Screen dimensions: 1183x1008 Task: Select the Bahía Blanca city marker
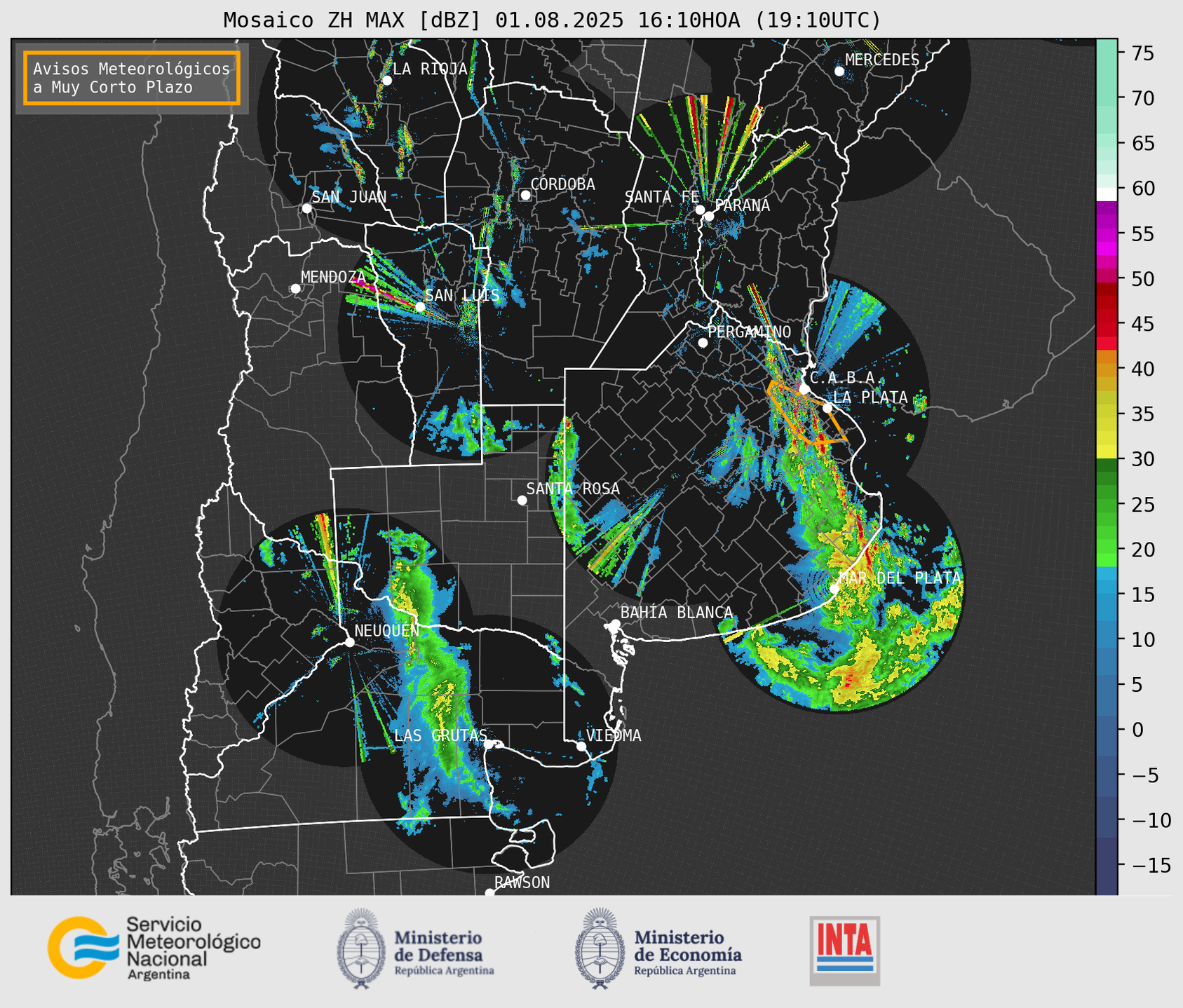[x=615, y=624]
